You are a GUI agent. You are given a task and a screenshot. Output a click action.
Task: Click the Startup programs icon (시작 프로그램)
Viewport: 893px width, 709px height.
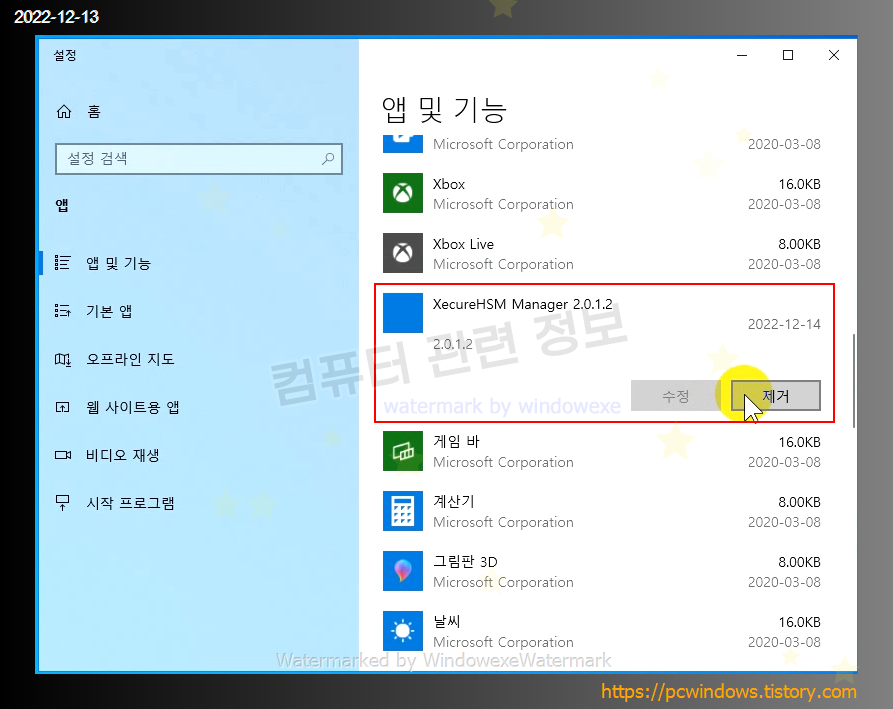coord(63,502)
